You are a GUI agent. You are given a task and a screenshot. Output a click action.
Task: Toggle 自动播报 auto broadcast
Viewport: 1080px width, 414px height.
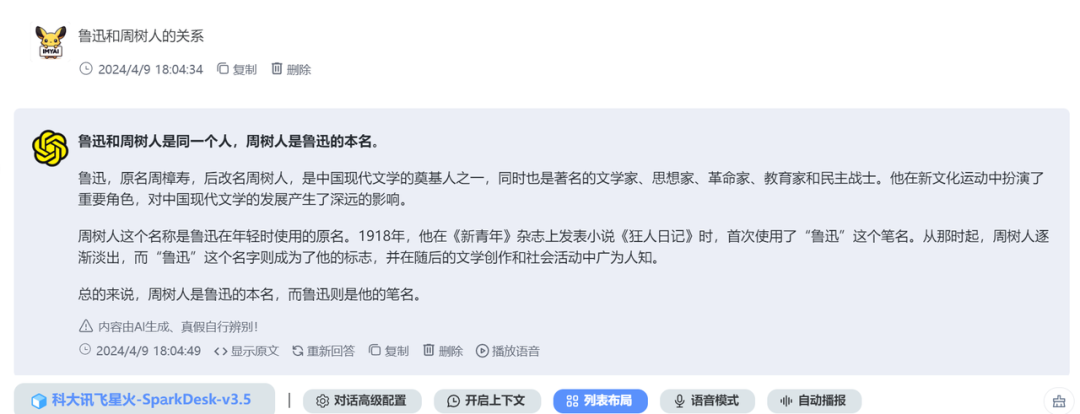813,401
